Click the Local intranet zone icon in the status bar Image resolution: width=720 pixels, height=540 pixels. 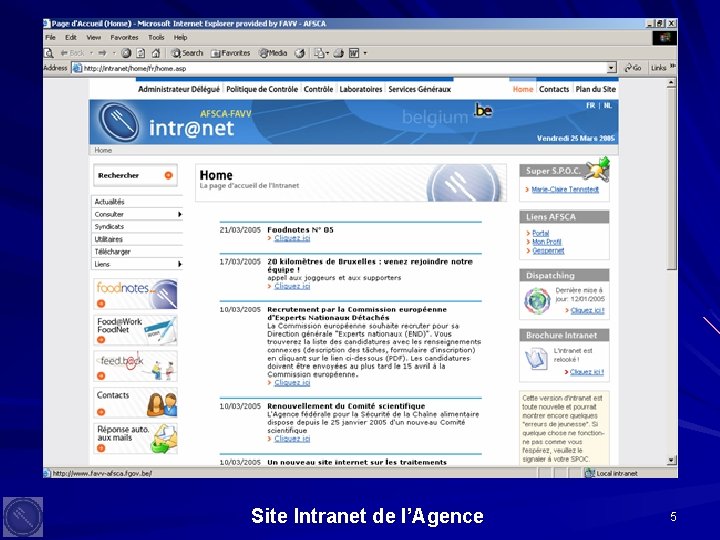pos(590,472)
